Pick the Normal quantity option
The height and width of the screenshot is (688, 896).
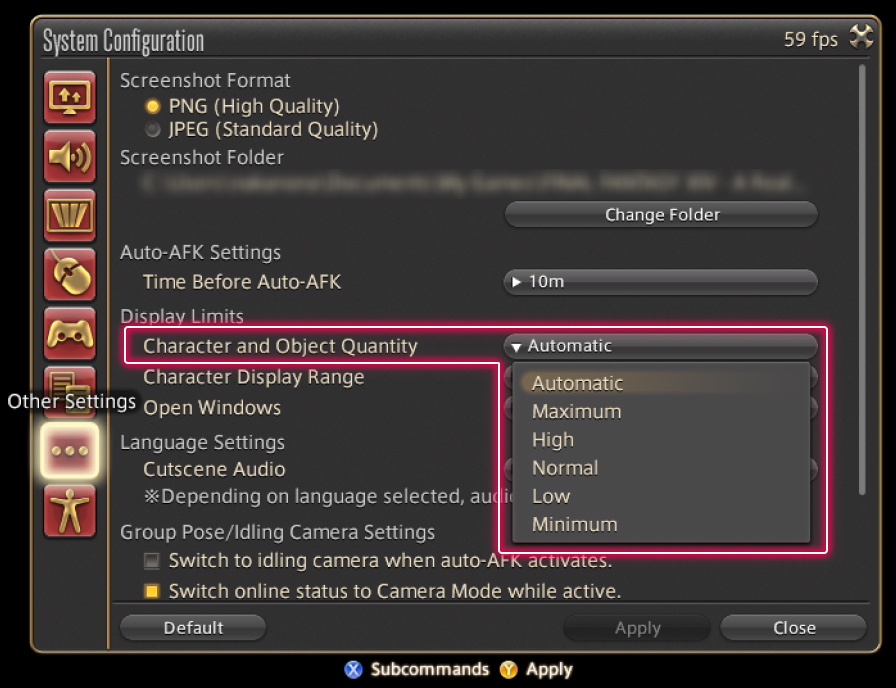565,468
